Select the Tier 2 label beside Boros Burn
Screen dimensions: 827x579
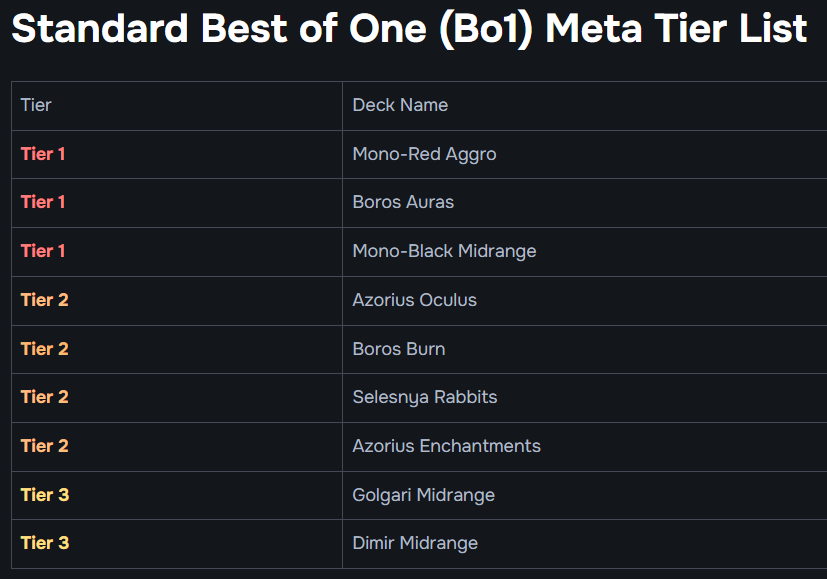44,349
